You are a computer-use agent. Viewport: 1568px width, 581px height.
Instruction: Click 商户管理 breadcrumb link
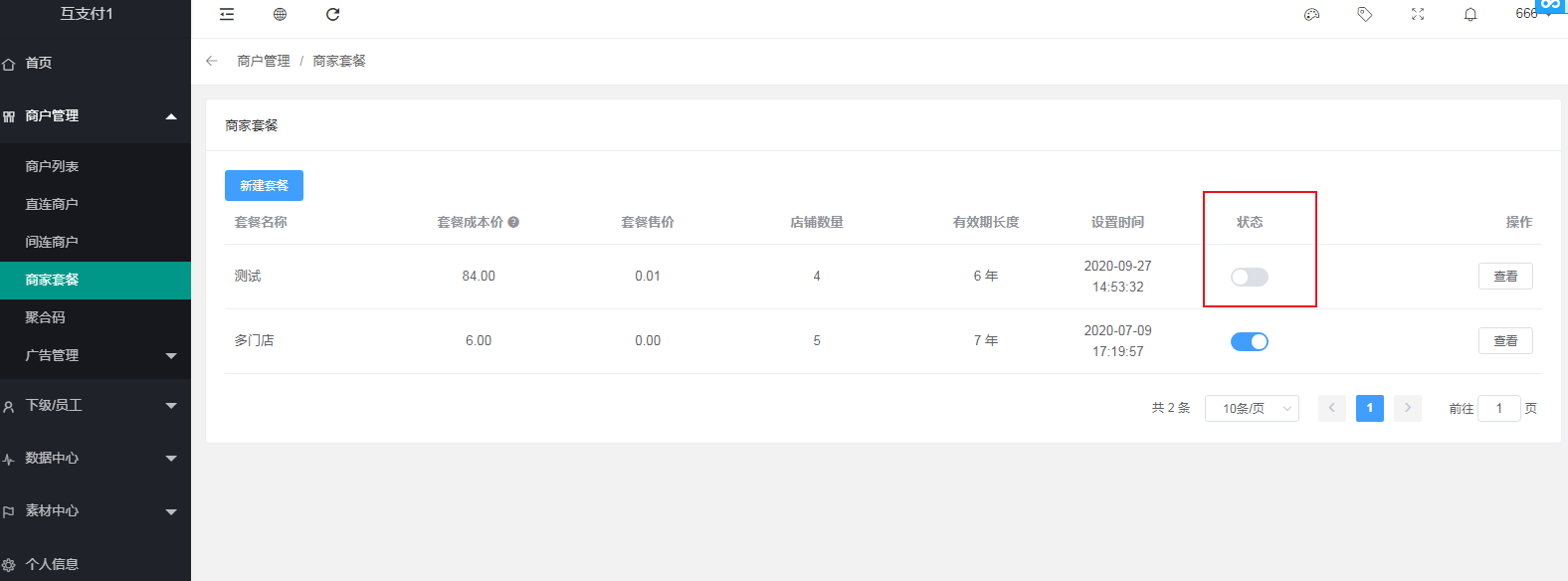264,61
